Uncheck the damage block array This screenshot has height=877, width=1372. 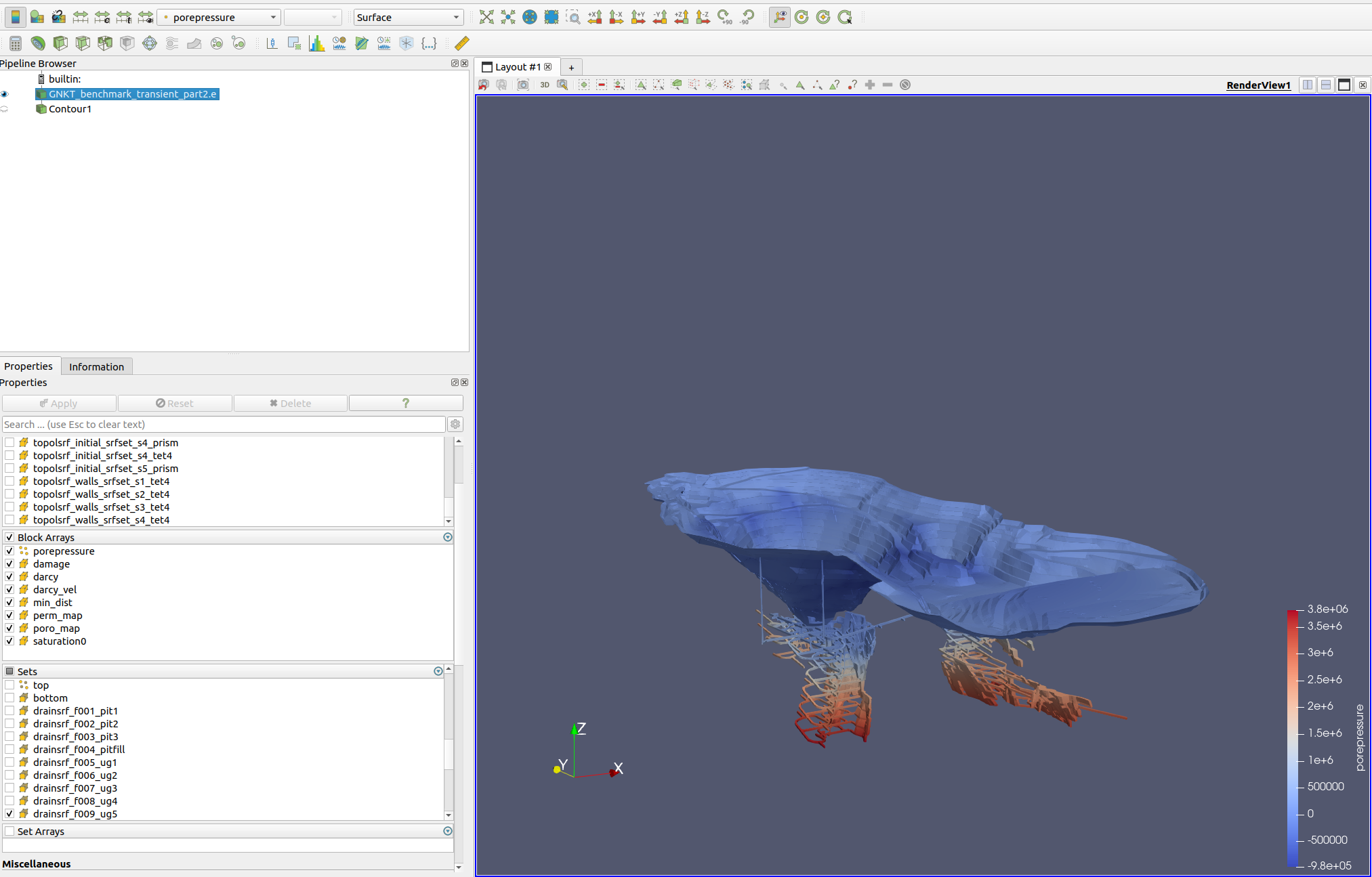[x=10, y=563]
